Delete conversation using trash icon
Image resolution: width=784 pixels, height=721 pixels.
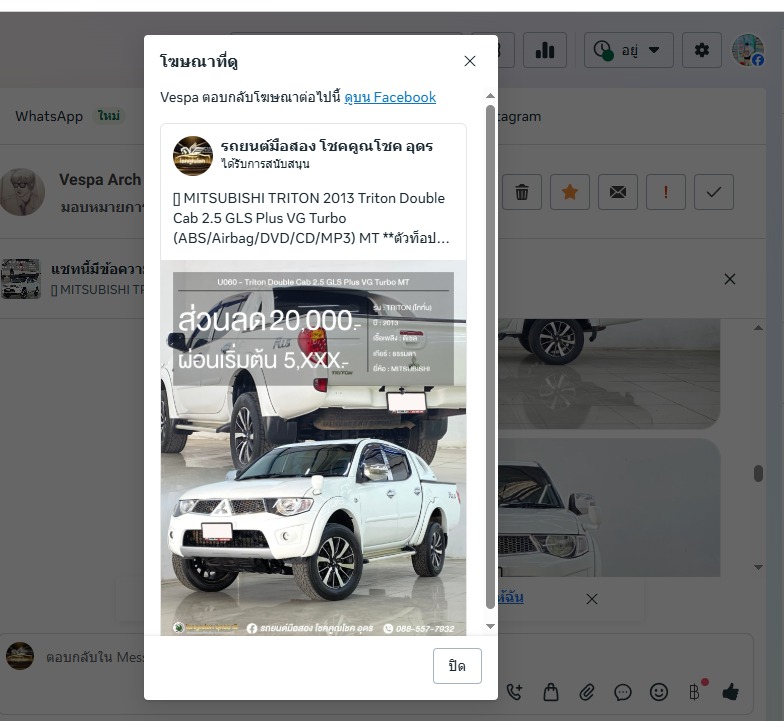click(522, 192)
